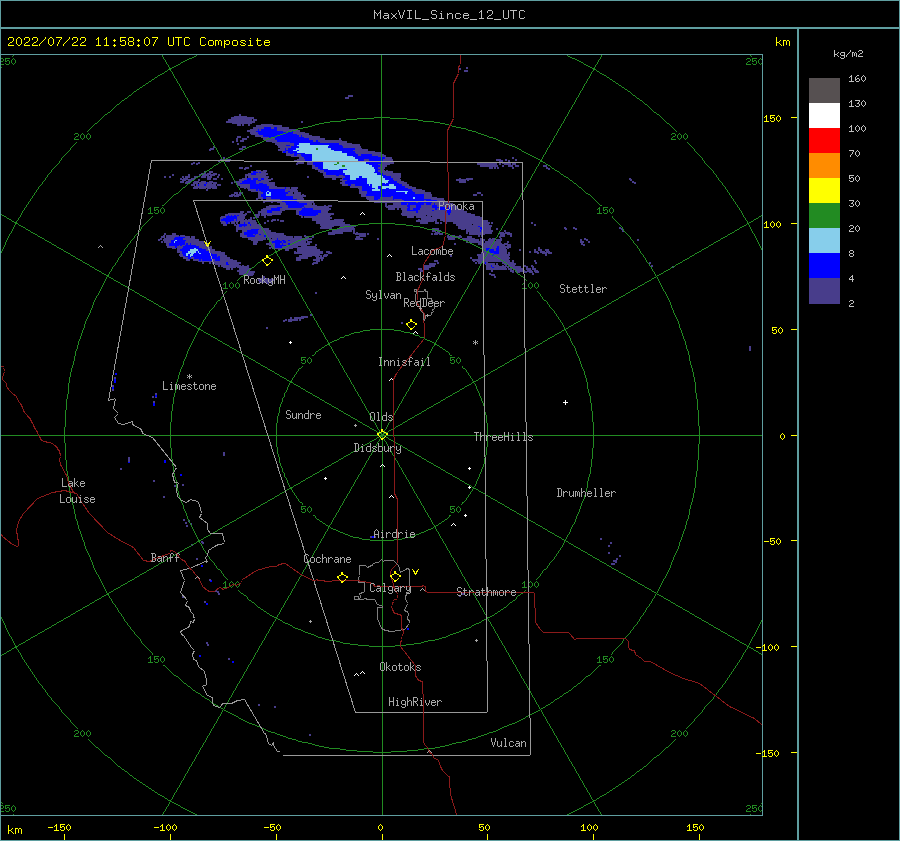This screenshot has height=841, width=900.
Task: Click the yellow diamond marker near RockyMH
Action: click(x=267, y=261)
